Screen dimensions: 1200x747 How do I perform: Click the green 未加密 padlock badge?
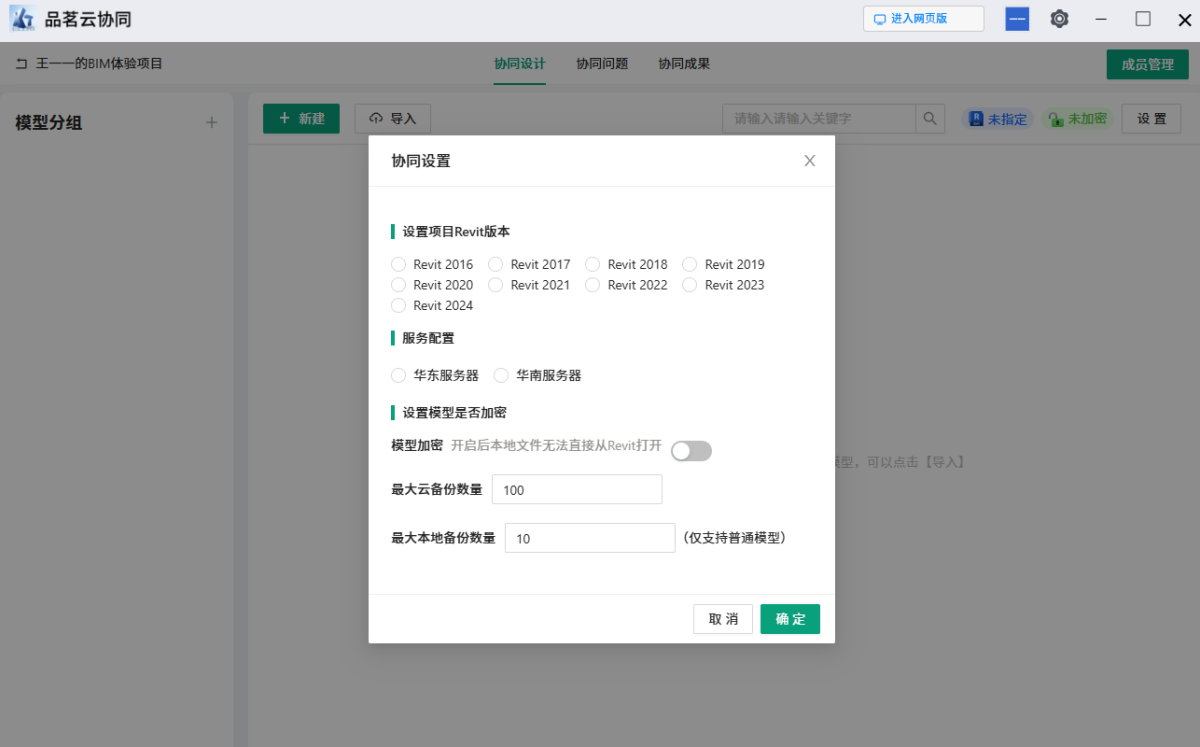(1077, 118)
